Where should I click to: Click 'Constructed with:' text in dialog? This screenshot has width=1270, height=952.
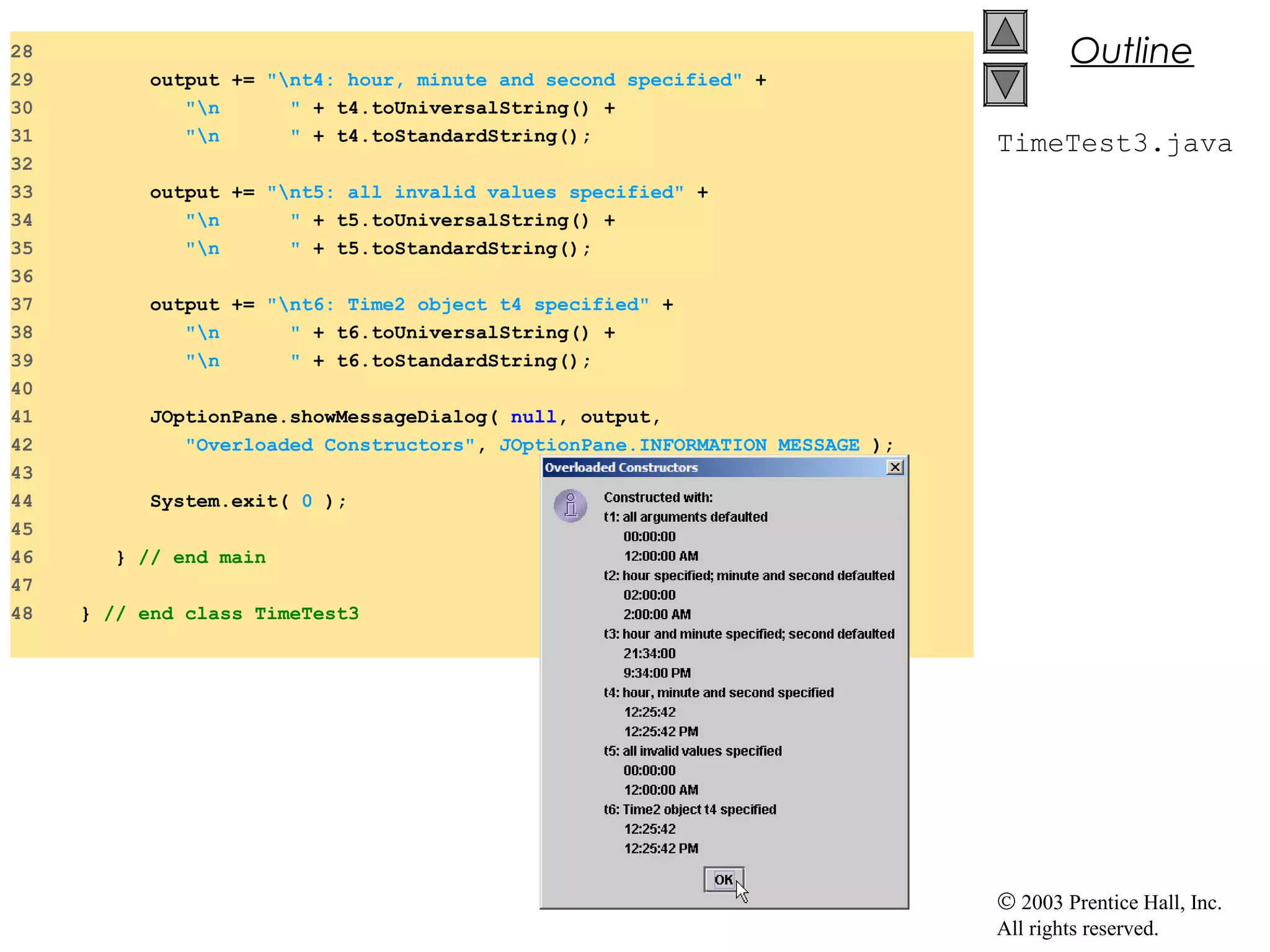pyautogui.click(x=659, y=497)
